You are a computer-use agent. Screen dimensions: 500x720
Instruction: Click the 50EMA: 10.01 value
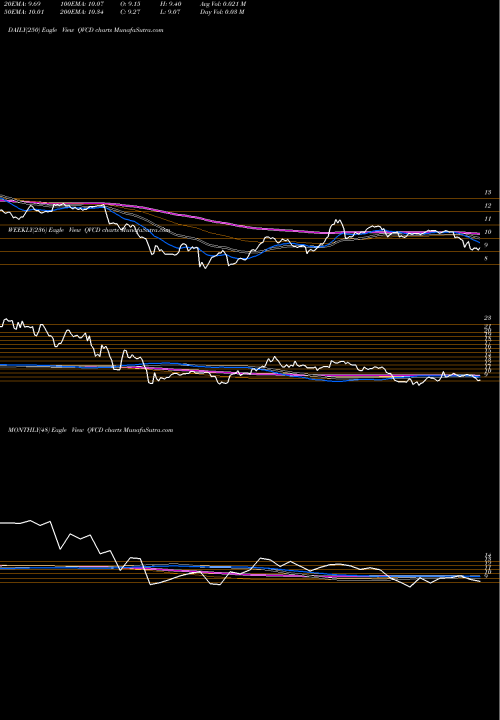point(24,12)
